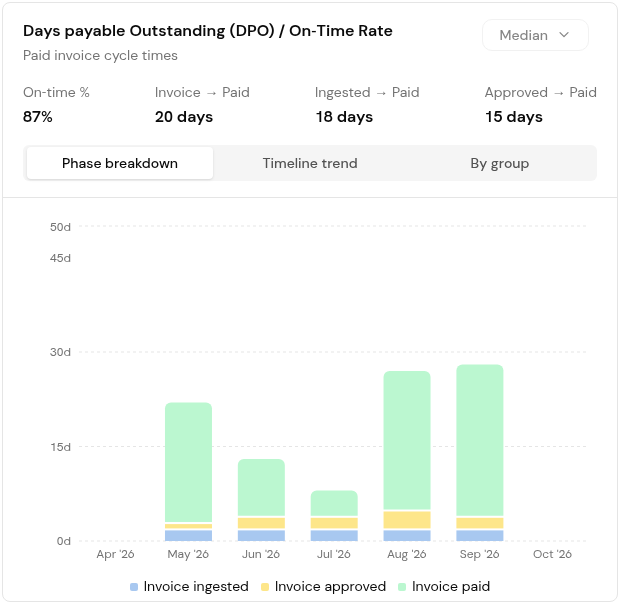Click the 45d y-axis label
The height and width of the screenshot is (604, 620).
click(x=60, y=258)
